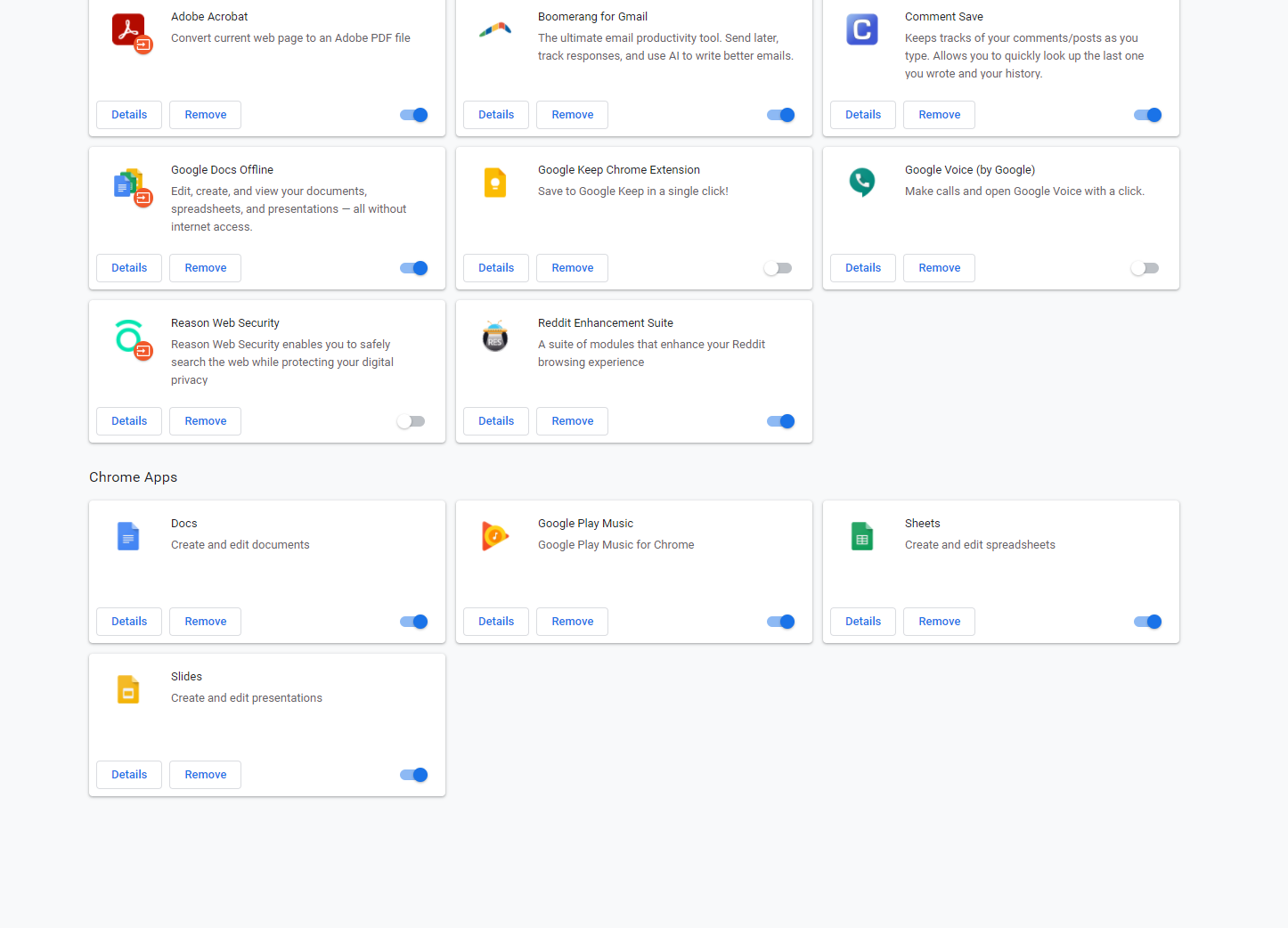The image size is (1288, 928).
Task: Disable the Adobe Acrobat extension toggle
Action: coord(414,115)
